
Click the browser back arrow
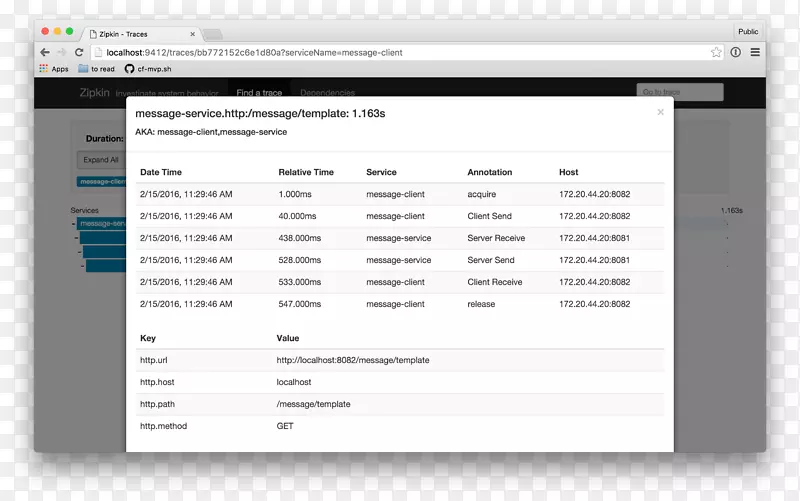(45, 52)
